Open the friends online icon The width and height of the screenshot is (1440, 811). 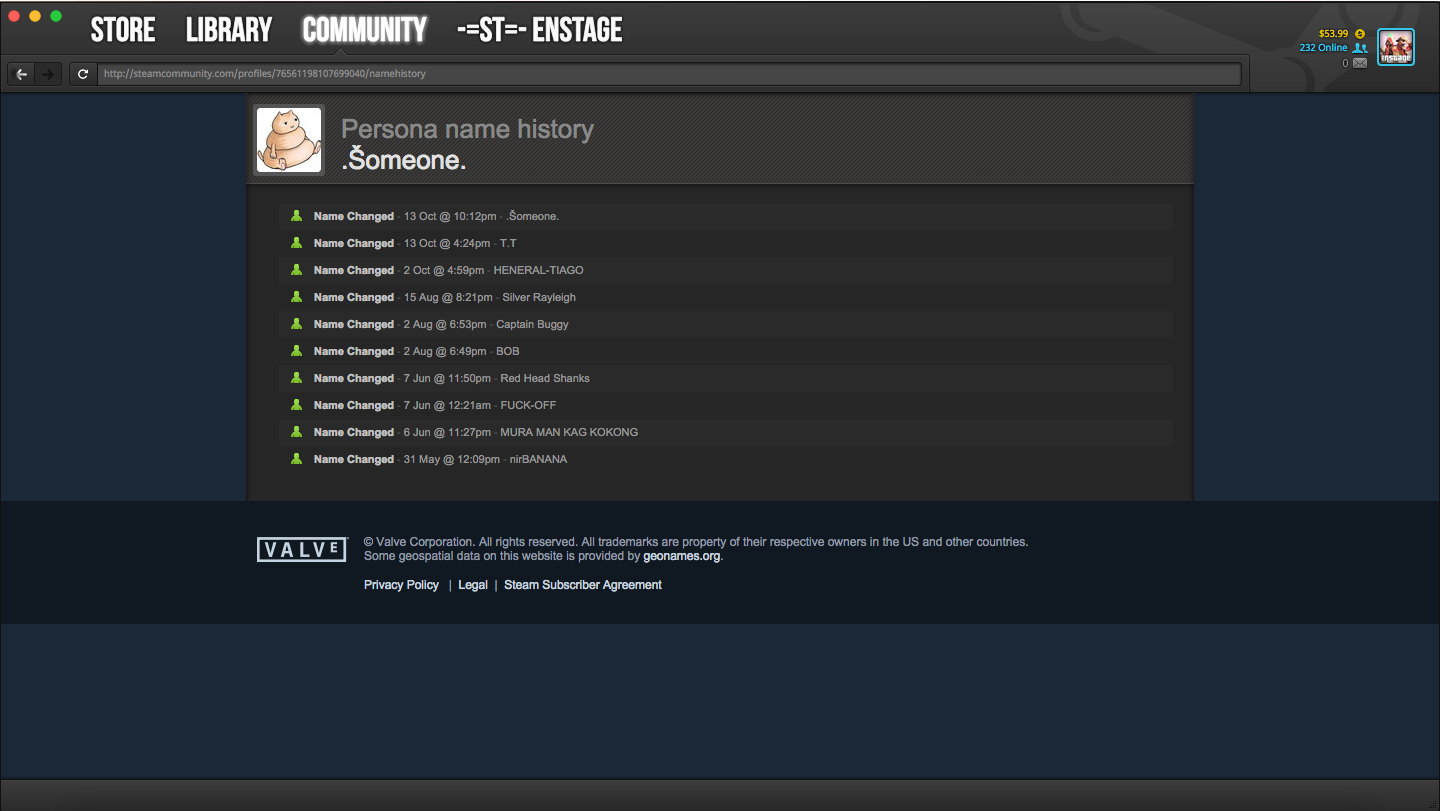[1359, 48]
